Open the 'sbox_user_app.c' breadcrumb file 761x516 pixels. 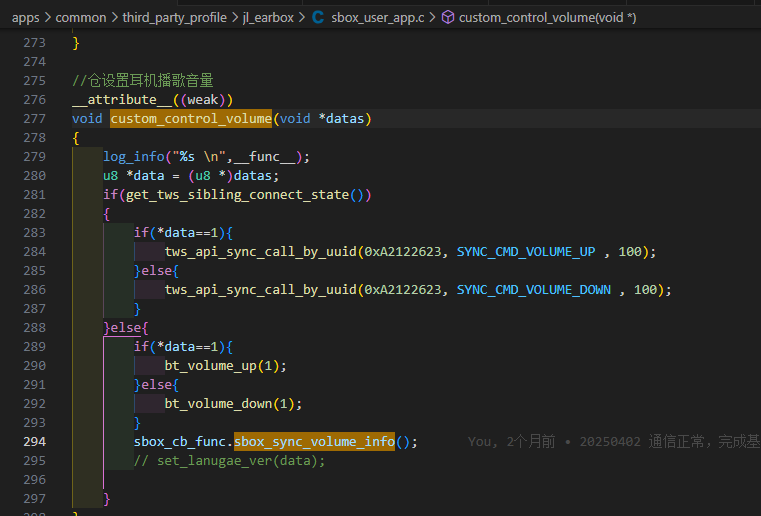click(x=378, y=18)
